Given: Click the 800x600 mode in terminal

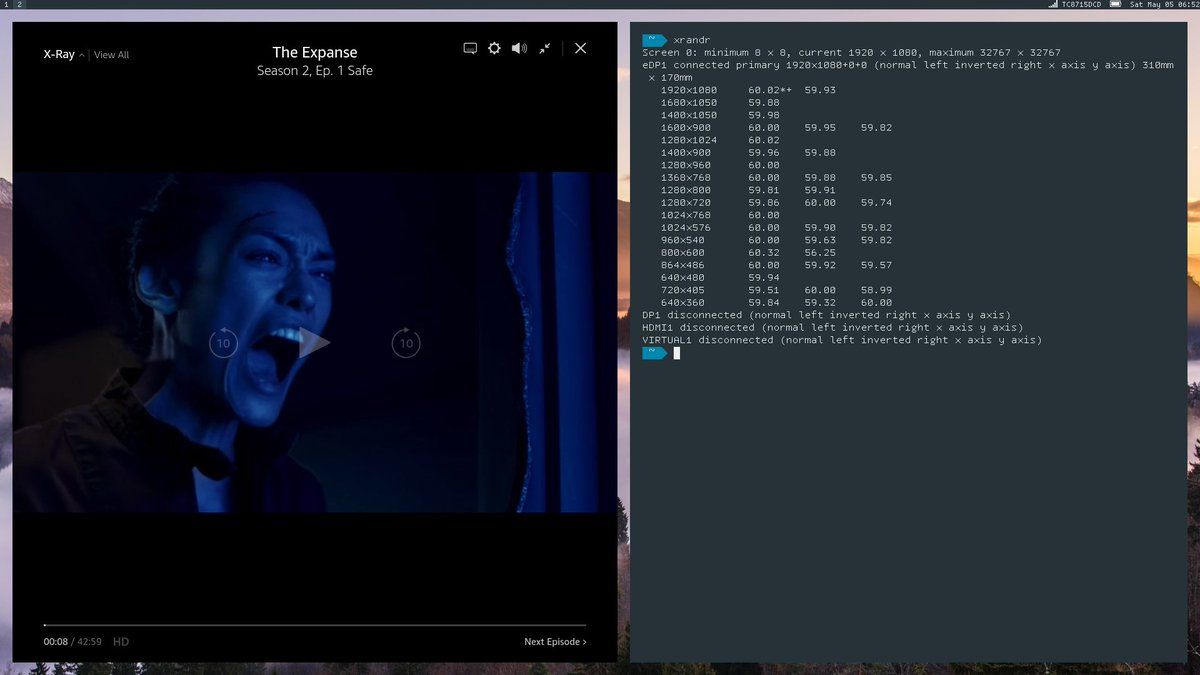Looking at the screenshot, I should 683,253.
